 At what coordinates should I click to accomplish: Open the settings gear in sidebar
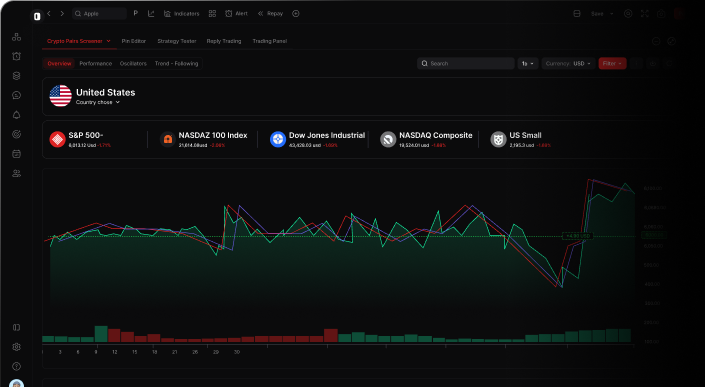[17, 347]
